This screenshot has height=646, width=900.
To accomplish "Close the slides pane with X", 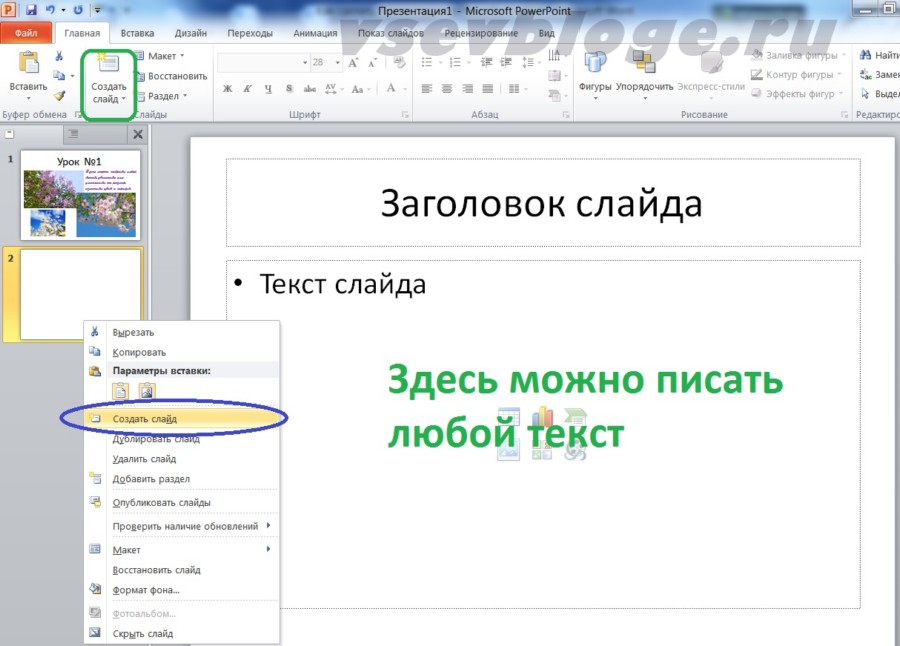I will [x=138, y=134].
